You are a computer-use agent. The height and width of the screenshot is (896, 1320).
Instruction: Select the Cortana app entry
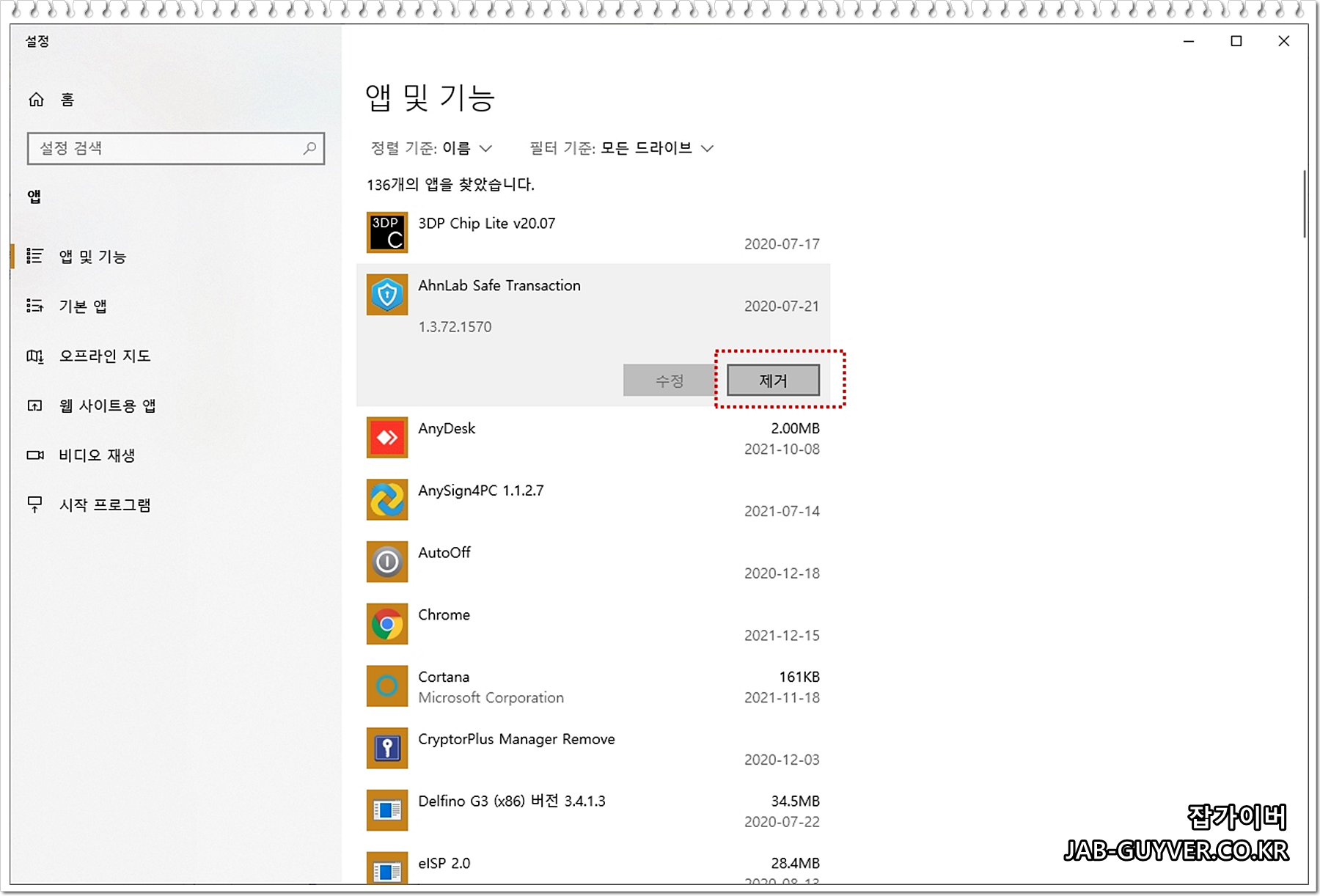click(593, 686)
